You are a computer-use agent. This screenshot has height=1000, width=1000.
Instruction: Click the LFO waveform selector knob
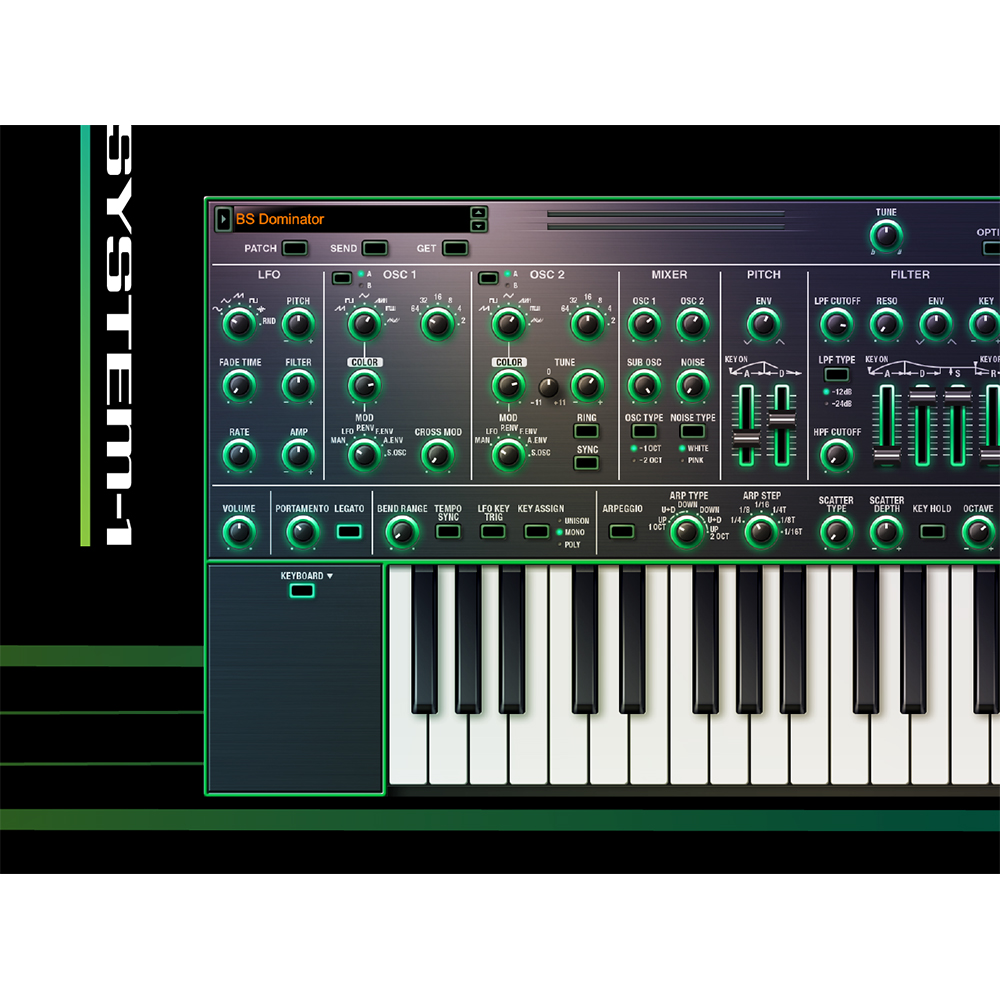click(x=239, y=324)
